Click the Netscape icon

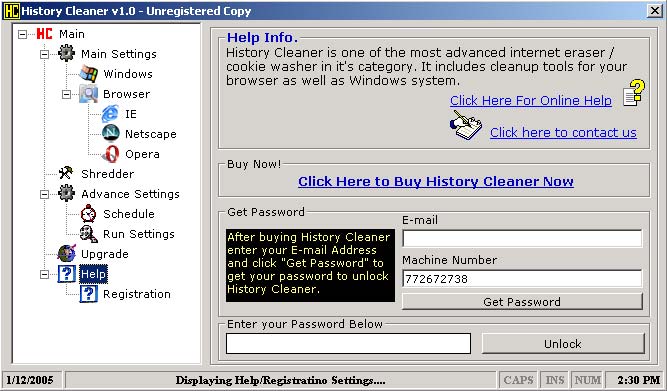pyautogui.click(x=111, y=134)
